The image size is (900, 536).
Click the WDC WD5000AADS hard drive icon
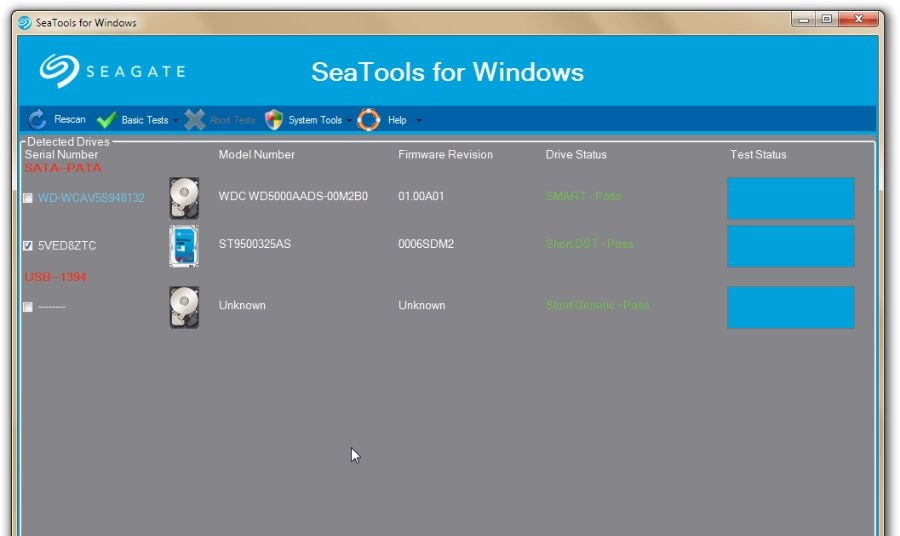coord(184,197)
